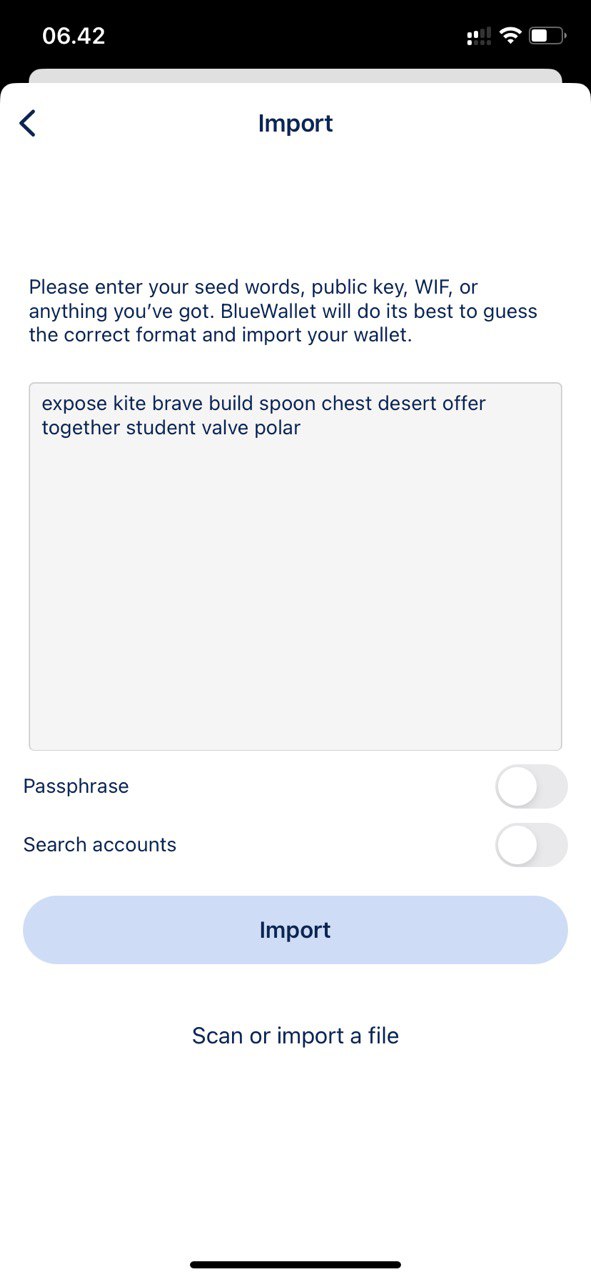Tap the 06.42 clock in status bar
Screen dimensions: 591x1280
pyautogui.click(x=73, y=36)
